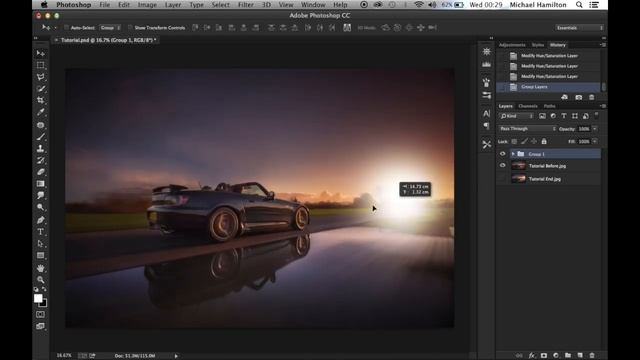Select the Polygonal Lasso tool

pos(40,77)
